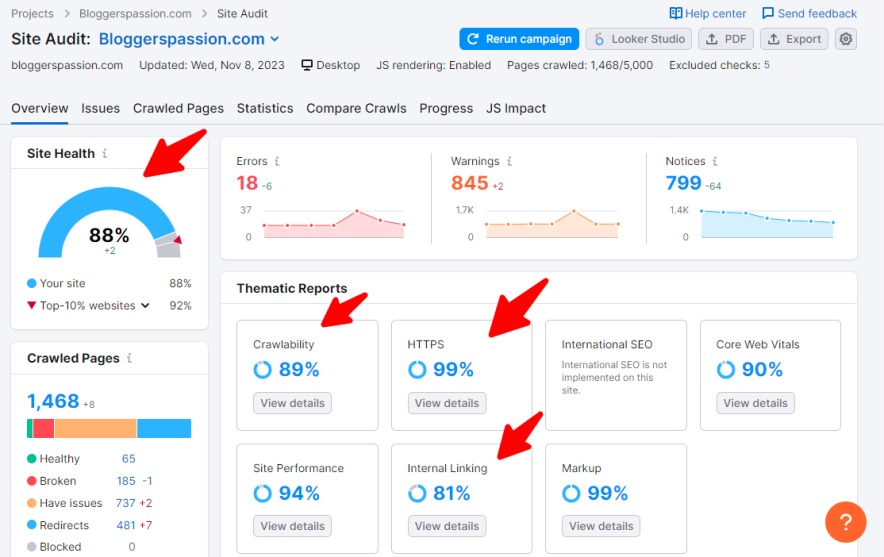Click the Crawled Pages info icon
The width and height of the screenshot is (884, 557).
pos(129,358)
